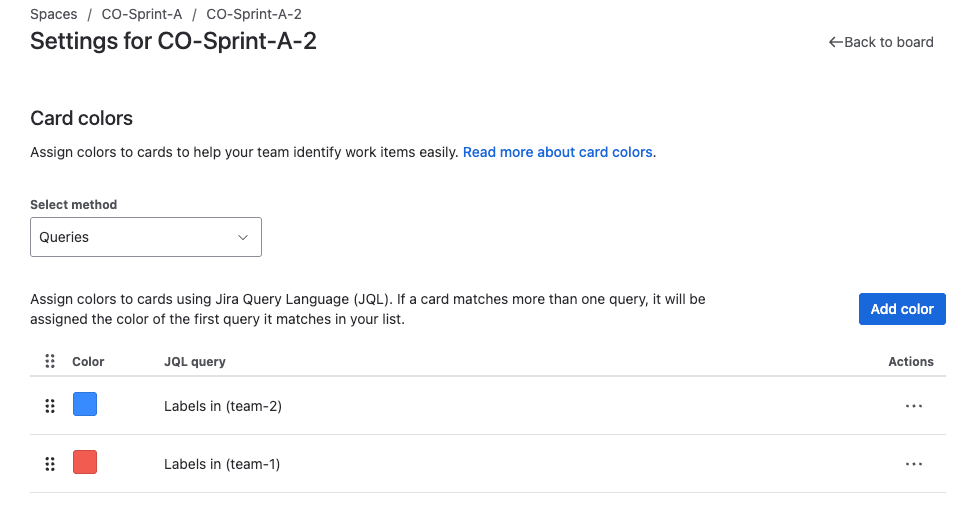The width and height of the screenshot is (958, 508).
Task: Click the chevron arrow inside Queries box
Action: click(x=242, y=237)
